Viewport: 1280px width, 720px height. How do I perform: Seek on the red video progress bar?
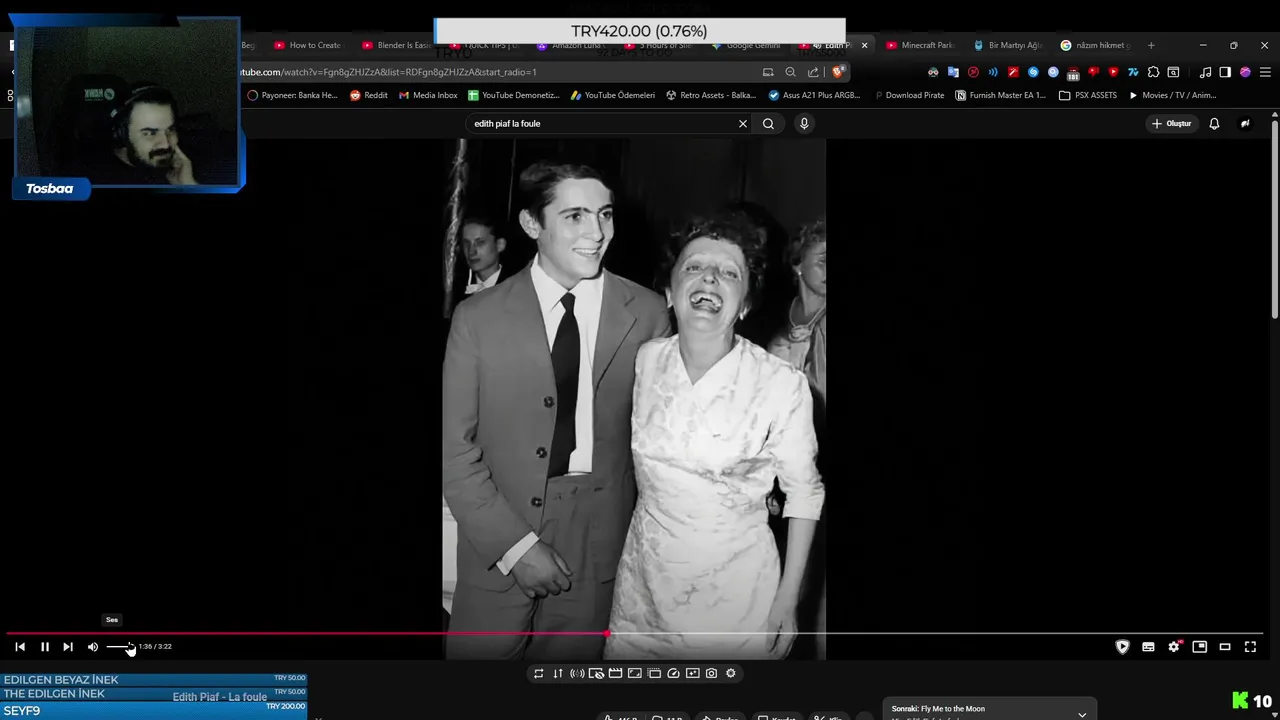[634, 633]
